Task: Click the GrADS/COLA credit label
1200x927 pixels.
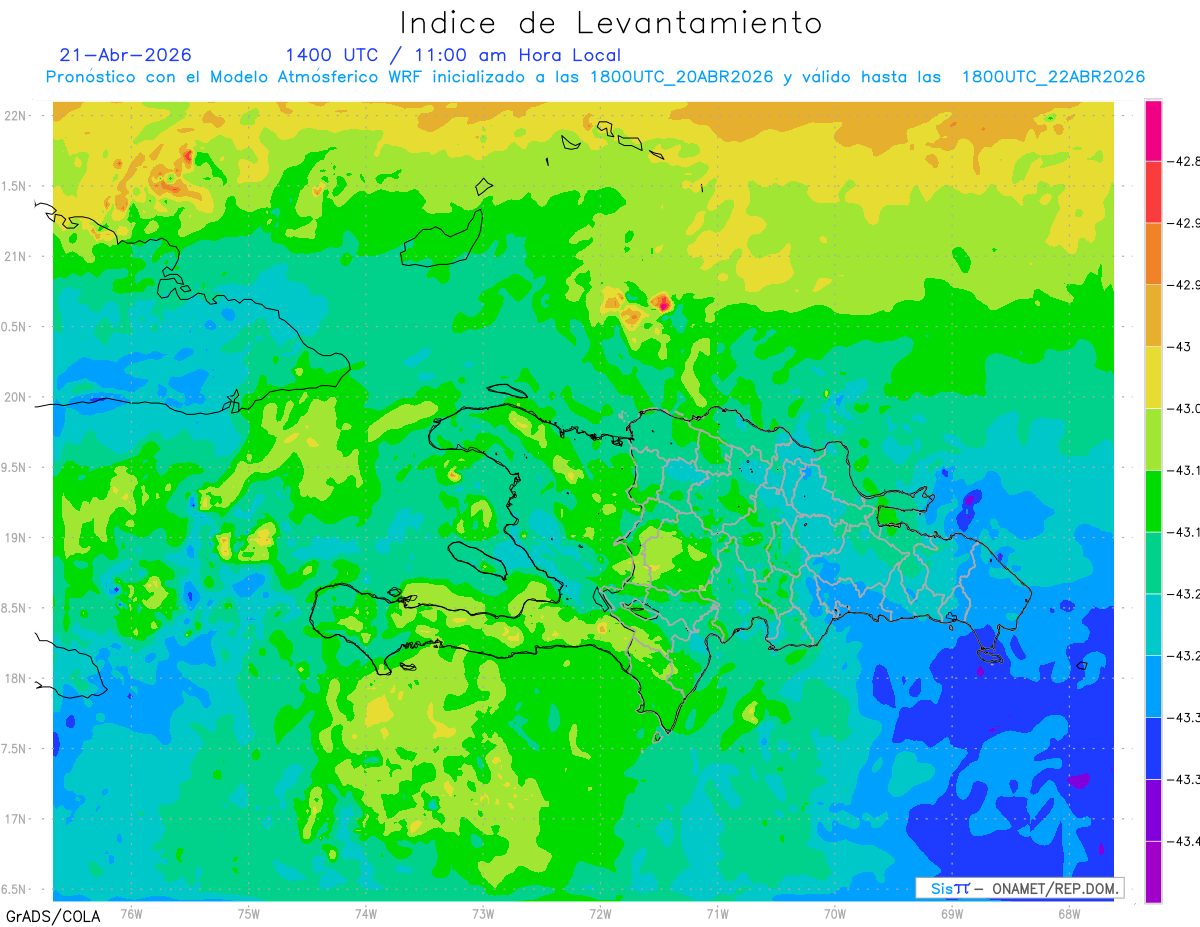Action: (46, 916)
